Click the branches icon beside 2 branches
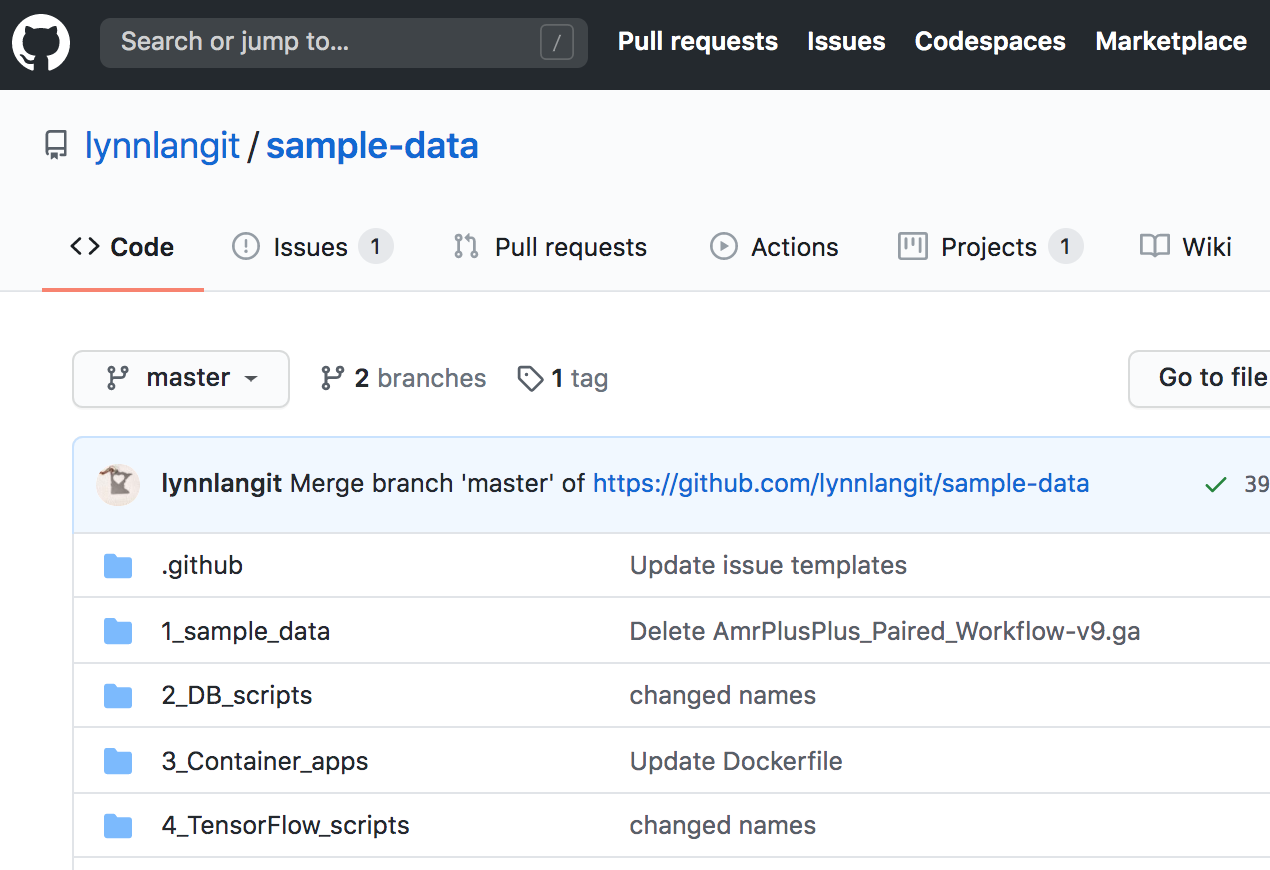The width and height of the screenshot is (1270, 870). coord(332,378)
